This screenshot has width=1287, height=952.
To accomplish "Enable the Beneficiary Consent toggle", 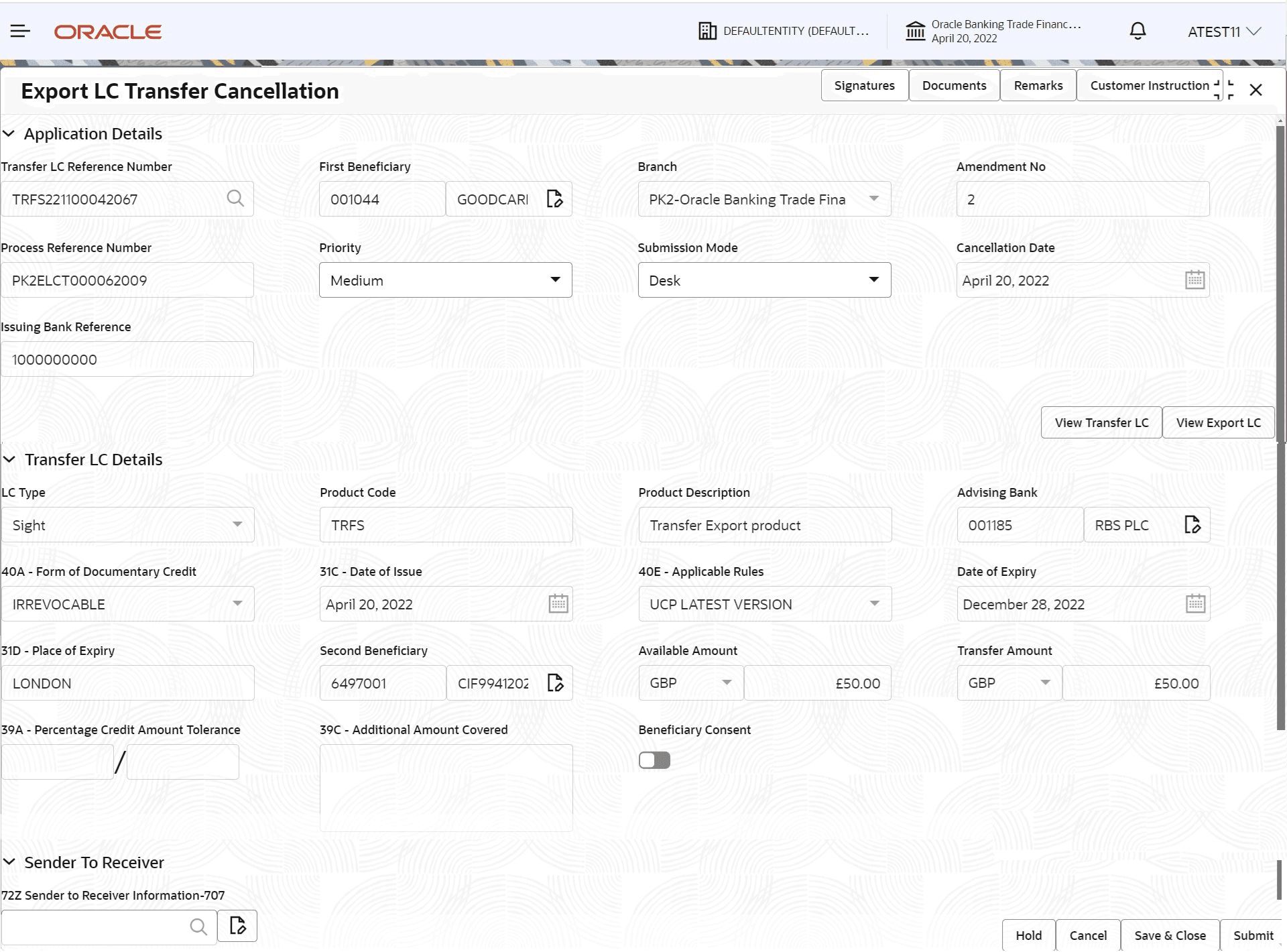I will tap(654, 760).
